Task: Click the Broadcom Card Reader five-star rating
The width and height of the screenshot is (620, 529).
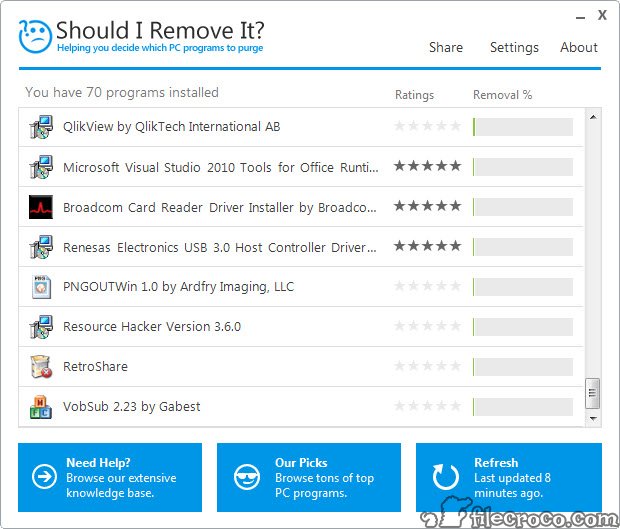Action: [427, 206]
